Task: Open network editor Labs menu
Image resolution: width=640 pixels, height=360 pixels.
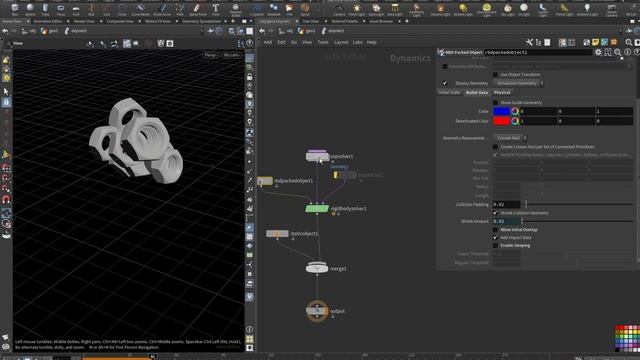Action: click(358, 42)
